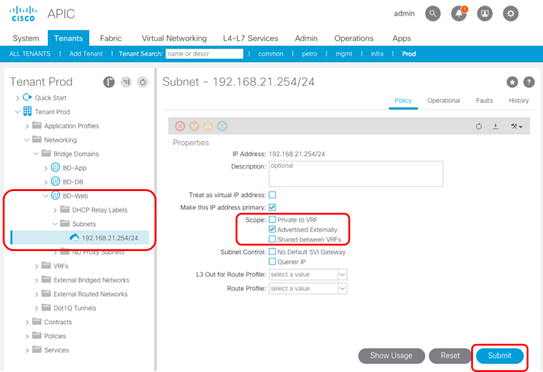
Task: Click the orange major fault icon
Action: click(194, 126)
